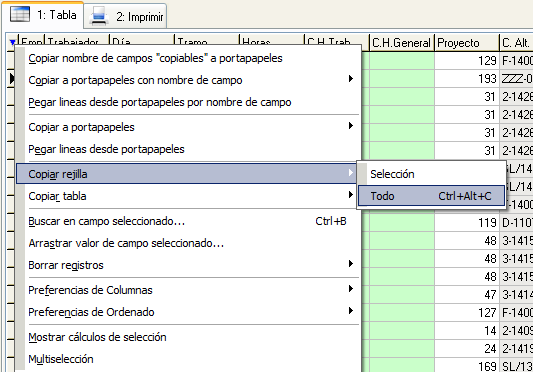Open the Borrar registros submenu
Screen dimensions: 533x372
pos(189,265)
